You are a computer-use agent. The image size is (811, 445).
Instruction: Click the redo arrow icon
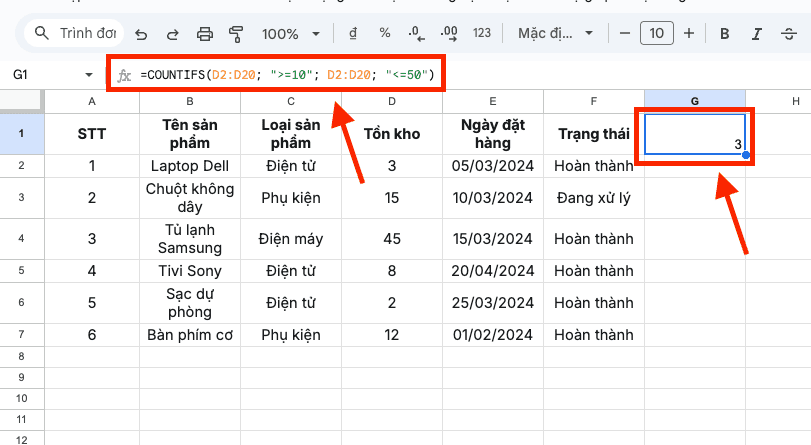coord(173,34)
